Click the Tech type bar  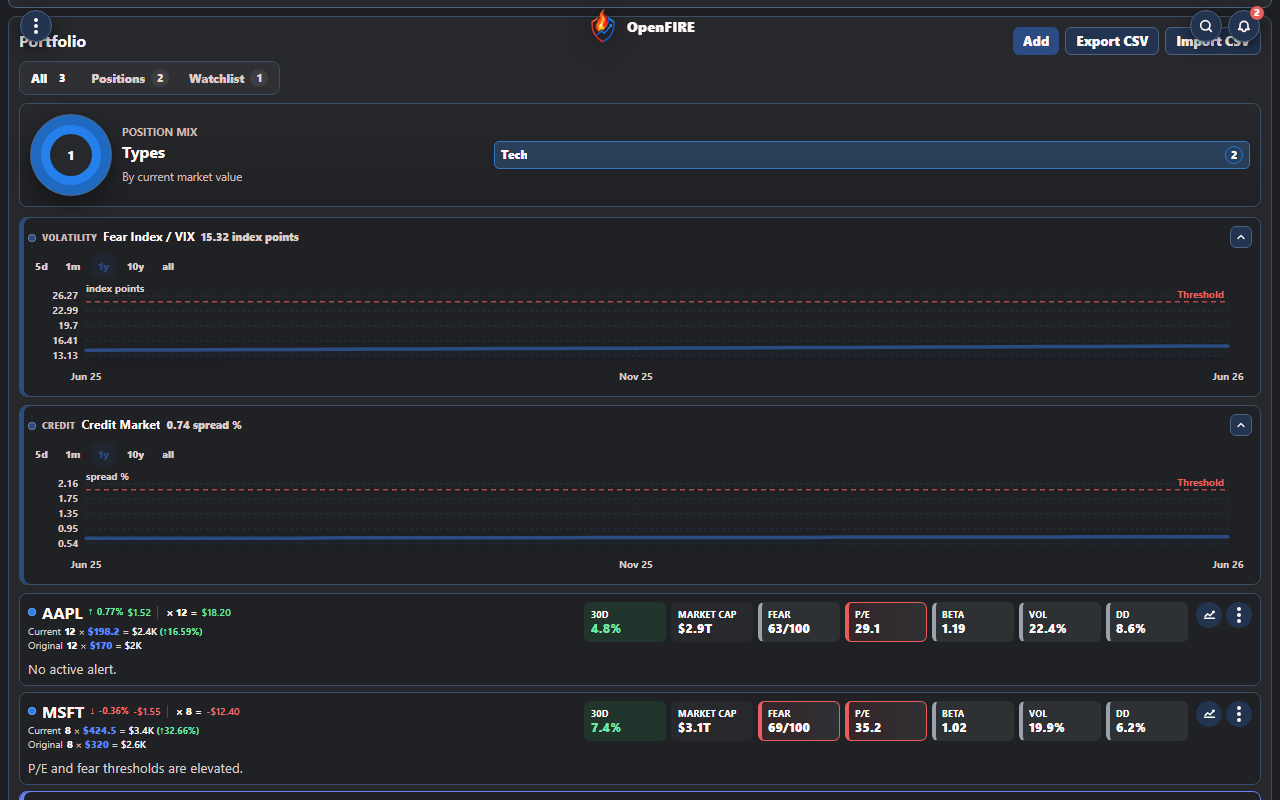click(x=871, y=155)
